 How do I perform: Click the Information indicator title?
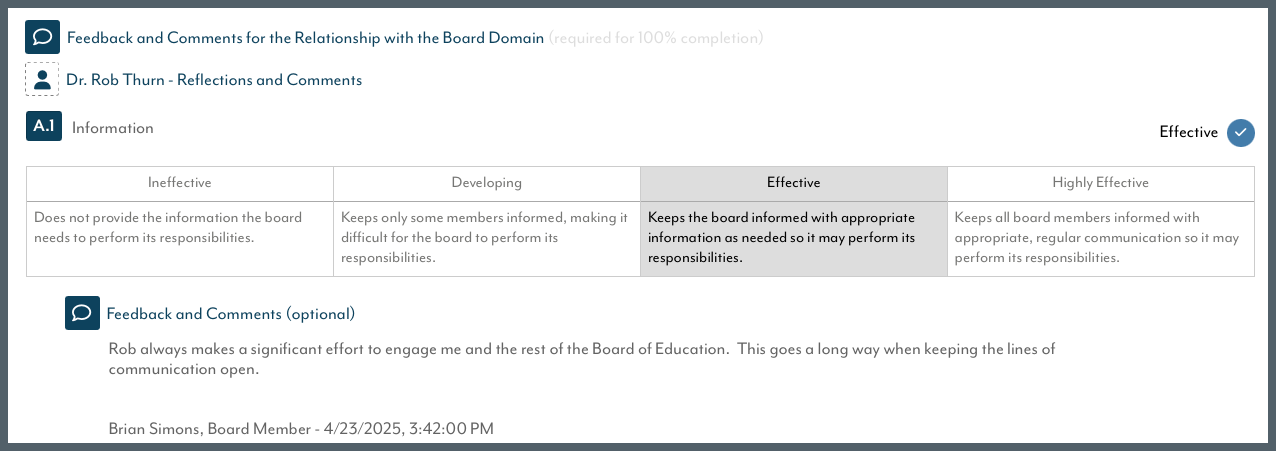(113, 128)
